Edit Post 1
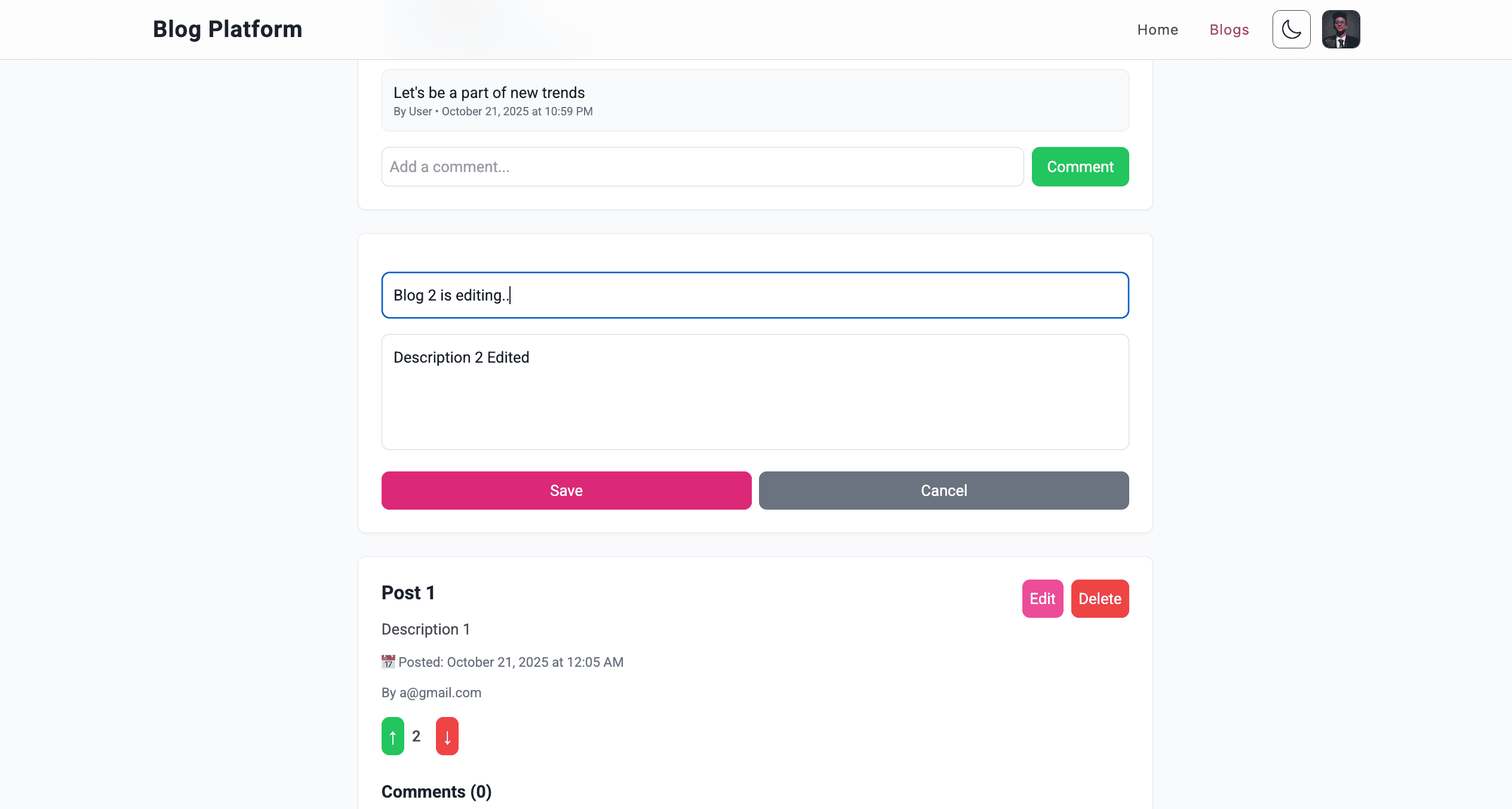Screen dimensions: 1512x809 (x=1042, y=598)
